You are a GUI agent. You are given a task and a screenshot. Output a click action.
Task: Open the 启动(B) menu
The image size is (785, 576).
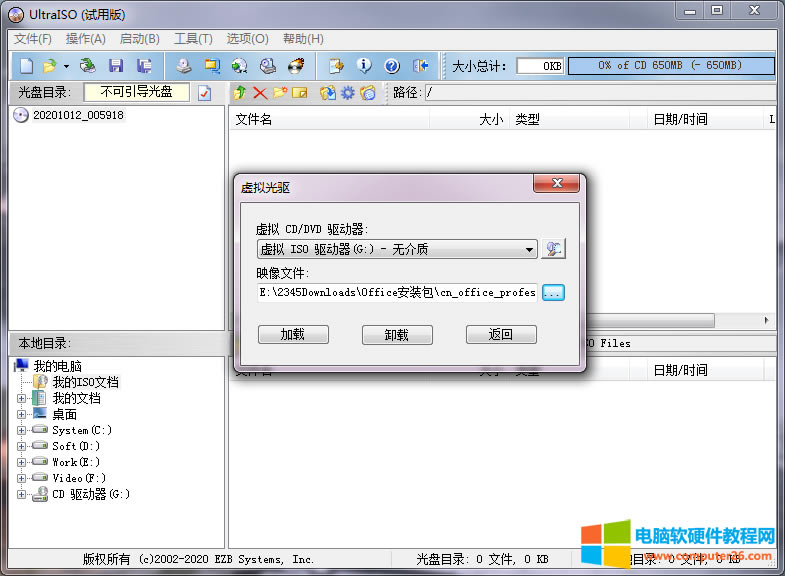139,38
